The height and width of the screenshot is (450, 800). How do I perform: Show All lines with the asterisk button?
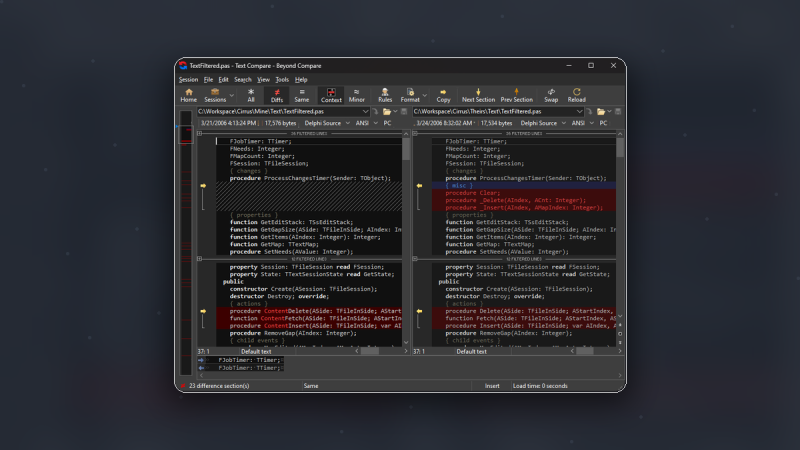(251, 95)
